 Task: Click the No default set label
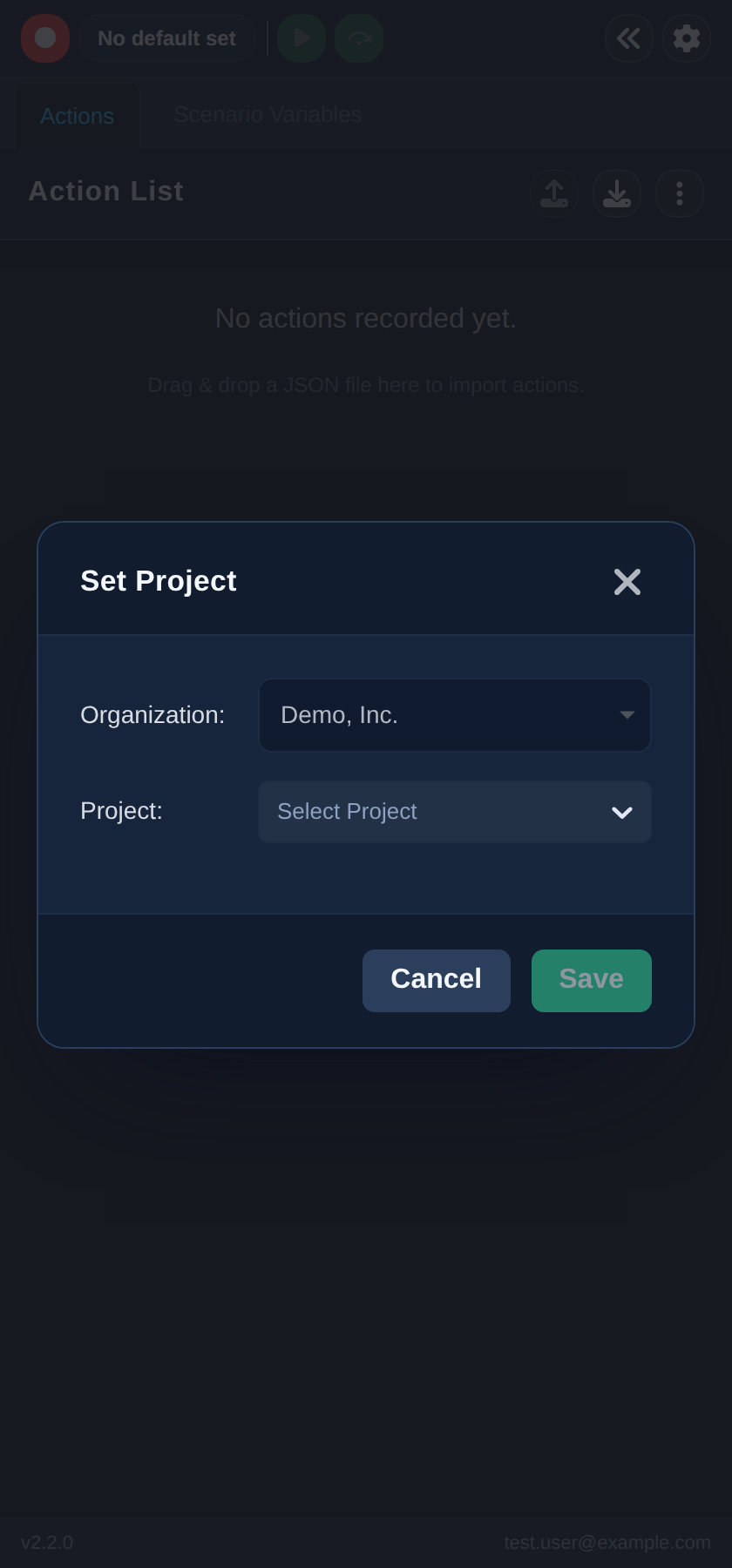166,38
